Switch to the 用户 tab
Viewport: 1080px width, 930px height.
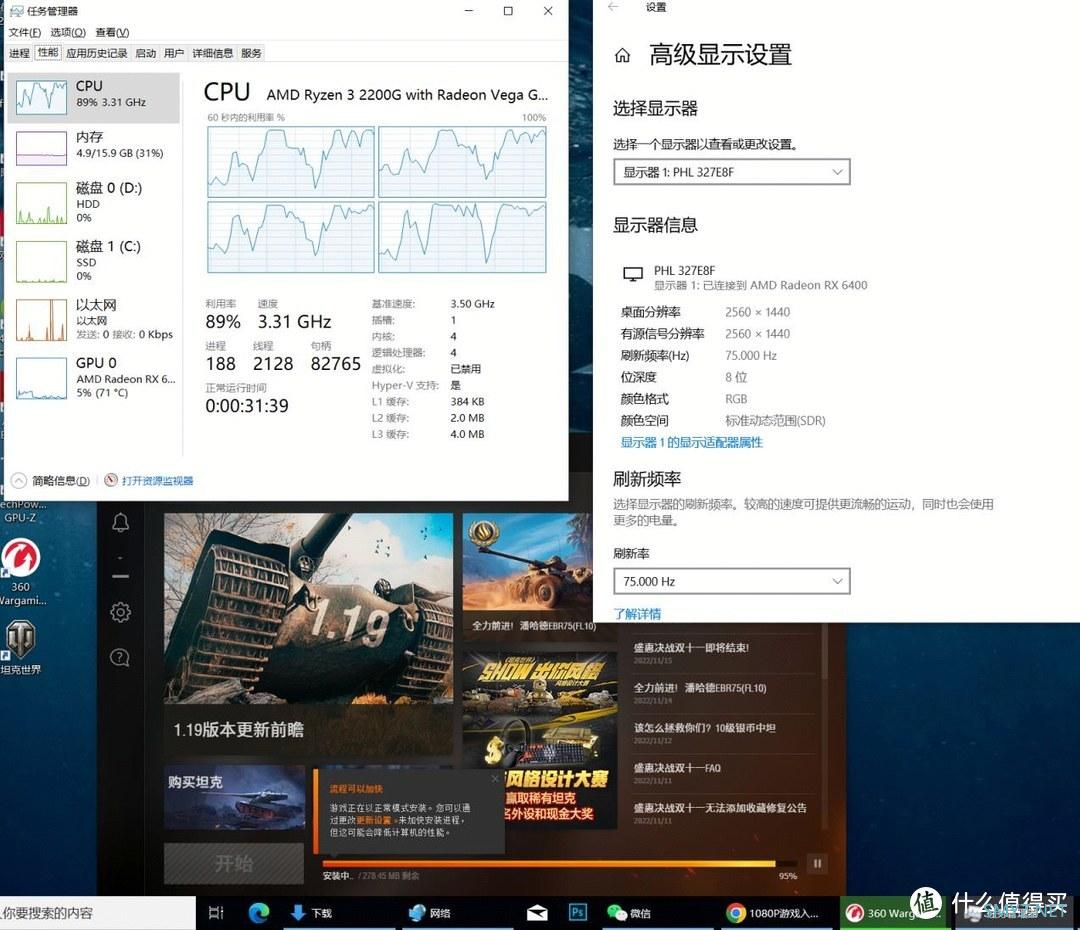coord(174,53)
